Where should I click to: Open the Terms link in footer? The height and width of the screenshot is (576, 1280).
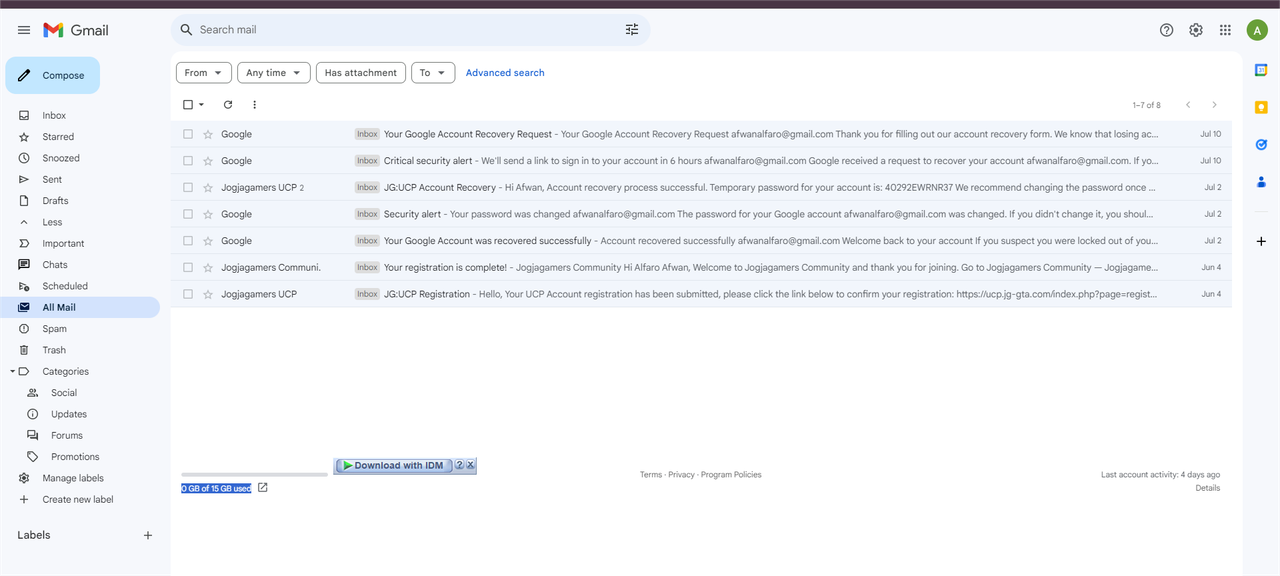click(x=650, y=475)
